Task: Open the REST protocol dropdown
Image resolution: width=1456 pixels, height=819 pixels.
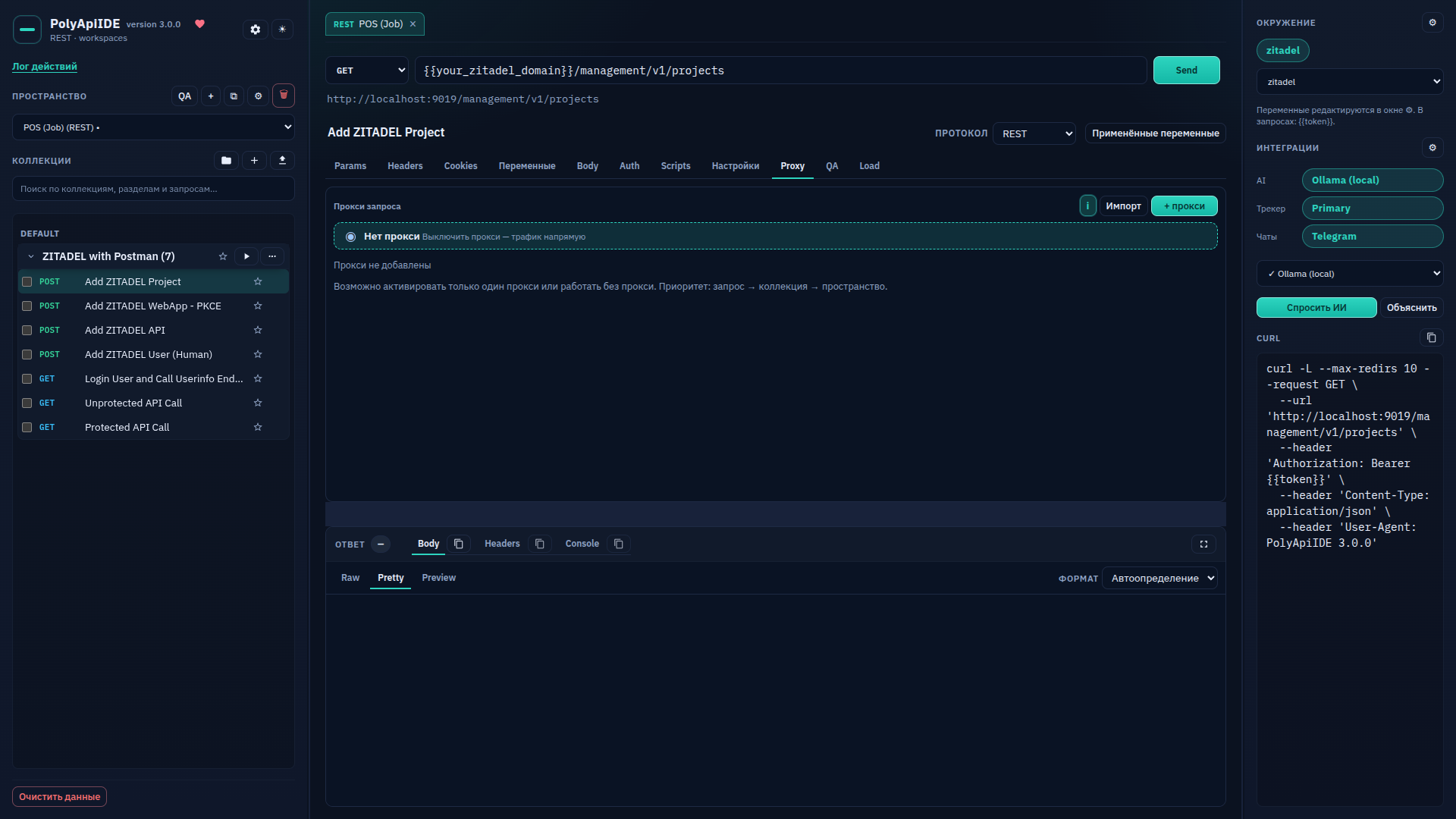Action: (x=1034, y=133)
